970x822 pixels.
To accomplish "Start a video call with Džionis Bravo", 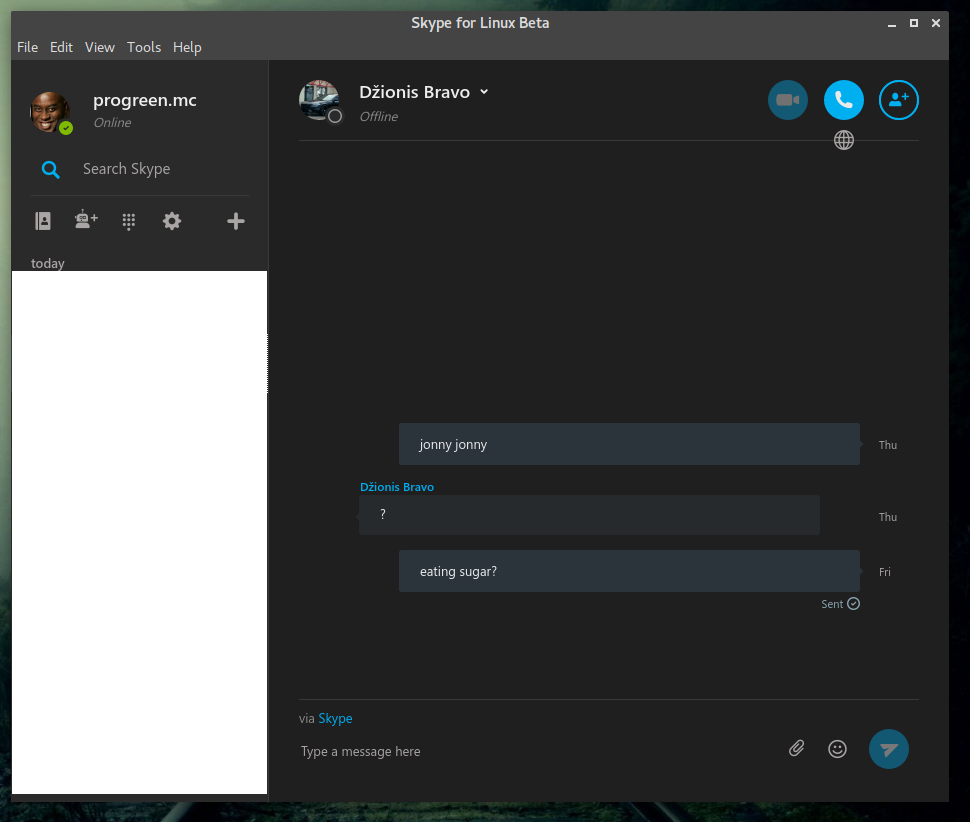I will tap(788, 100).
